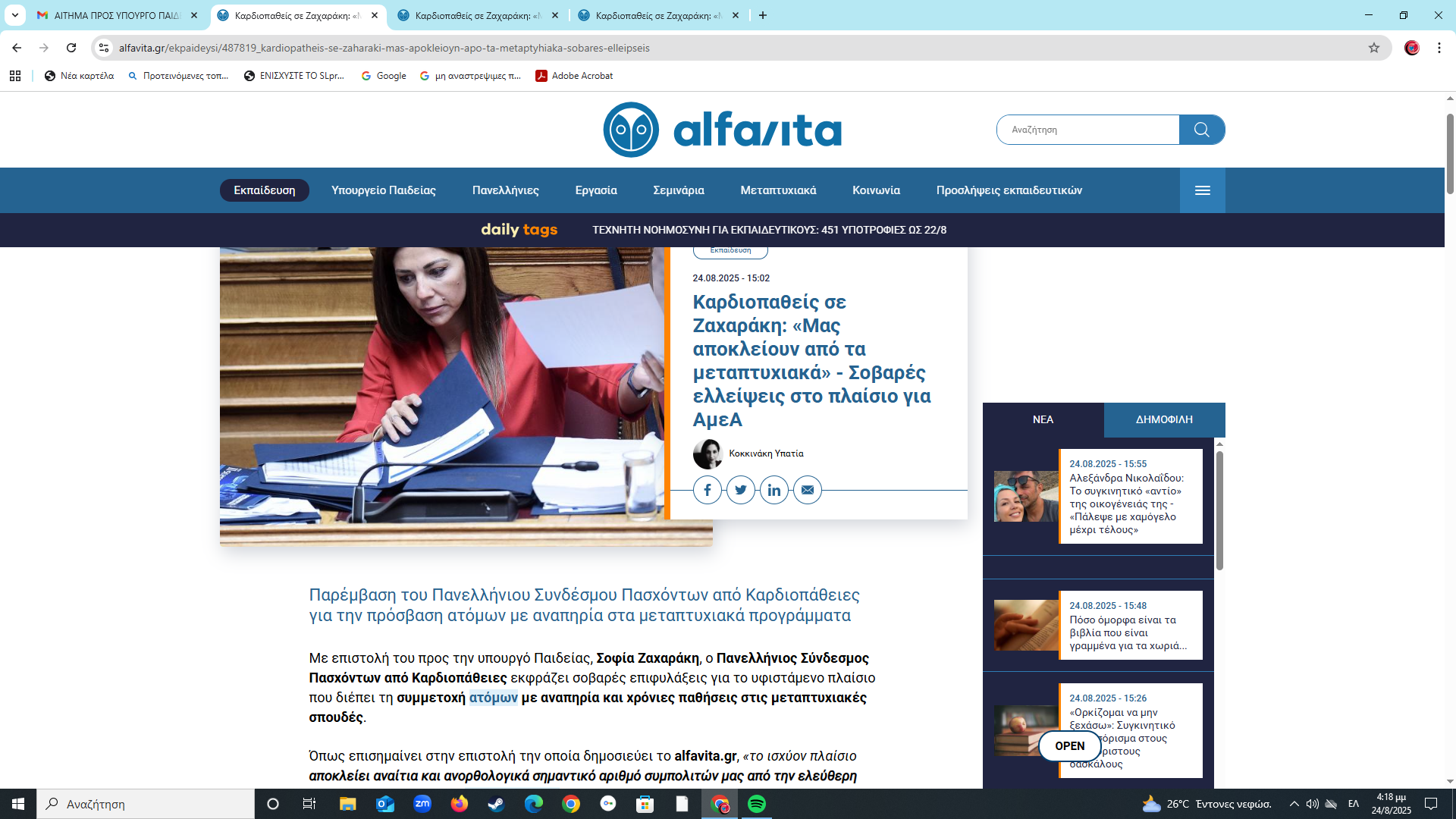1456x819 pixels.
Task: Open the Πανελλήνιες navigation item
Action: click(x=505, y=190)
